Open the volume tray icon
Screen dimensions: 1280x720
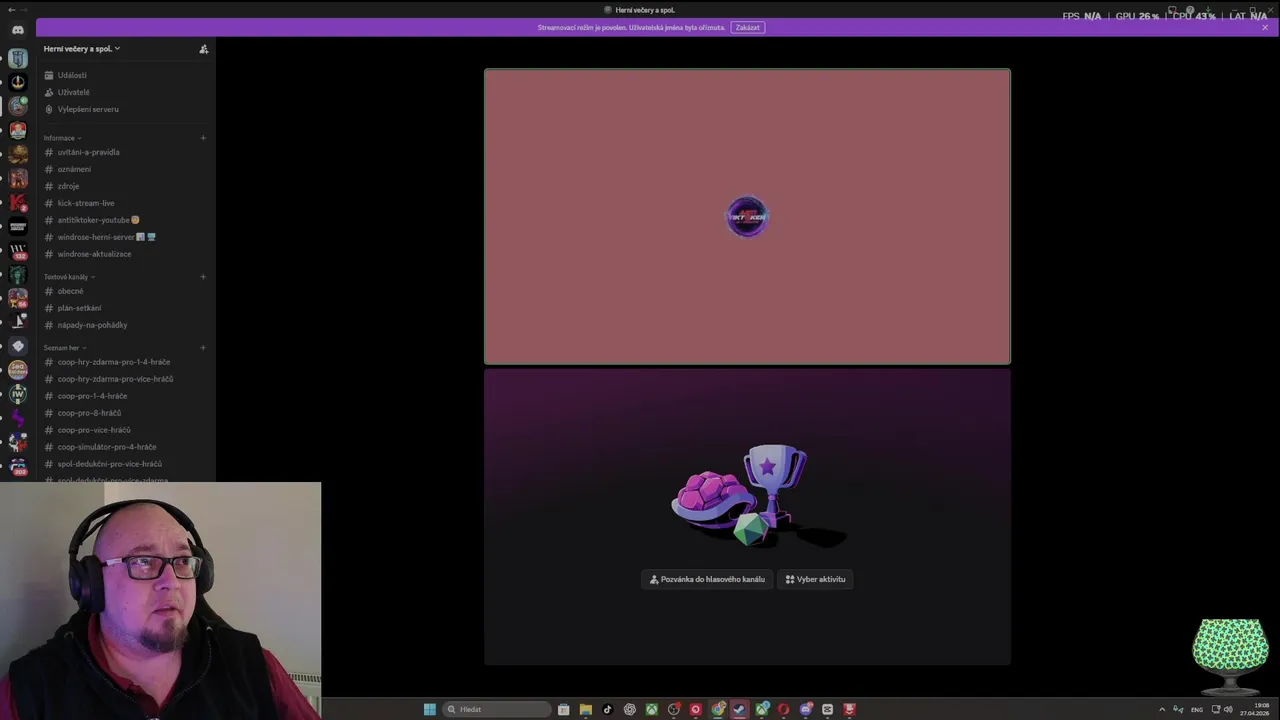(1228, 709)
